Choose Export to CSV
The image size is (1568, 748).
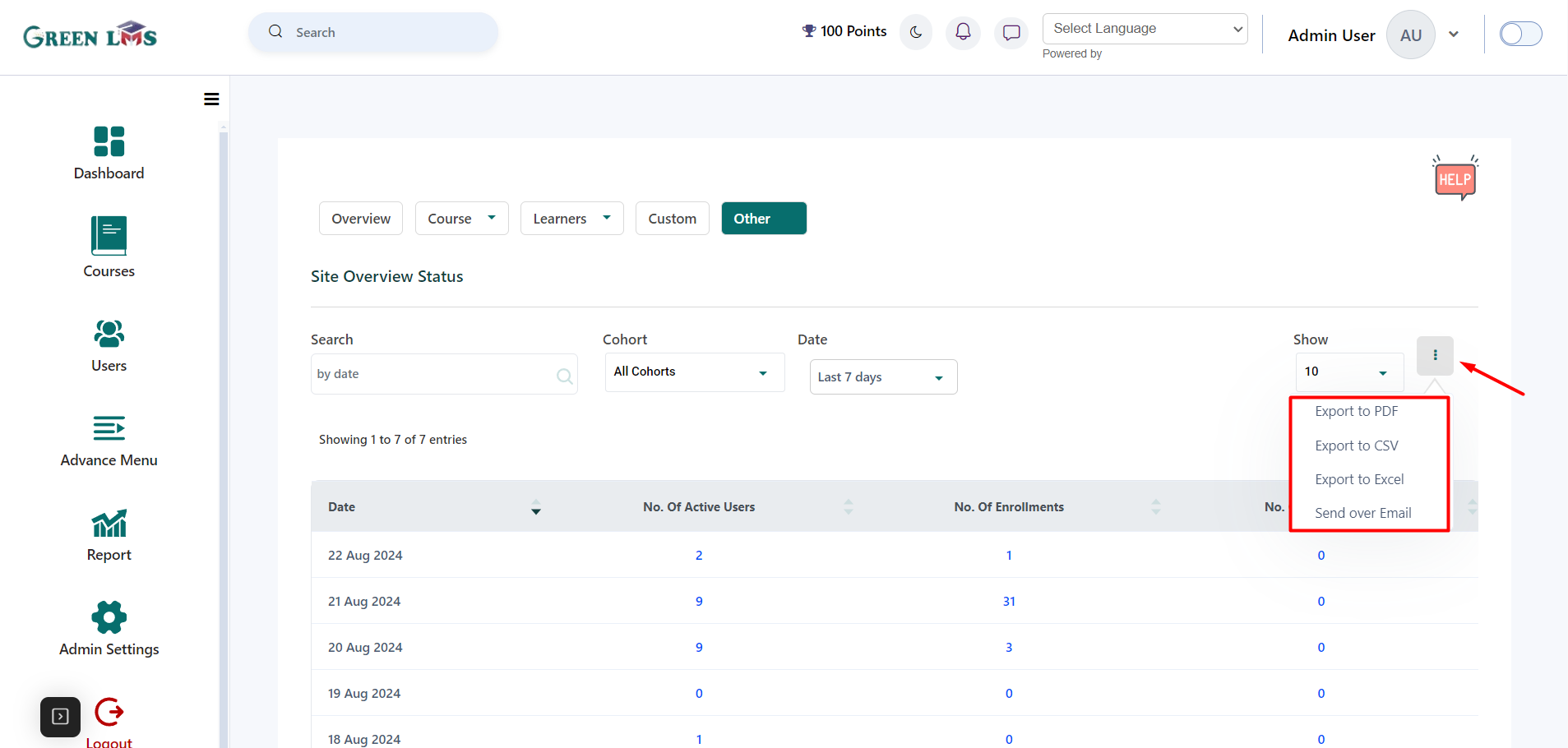pyautogui.click(x=1356, y=446)
